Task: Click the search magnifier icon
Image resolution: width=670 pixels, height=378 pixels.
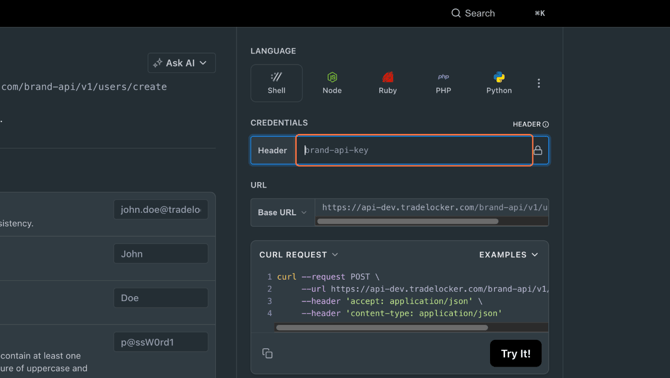Action: tap(456, 13)
